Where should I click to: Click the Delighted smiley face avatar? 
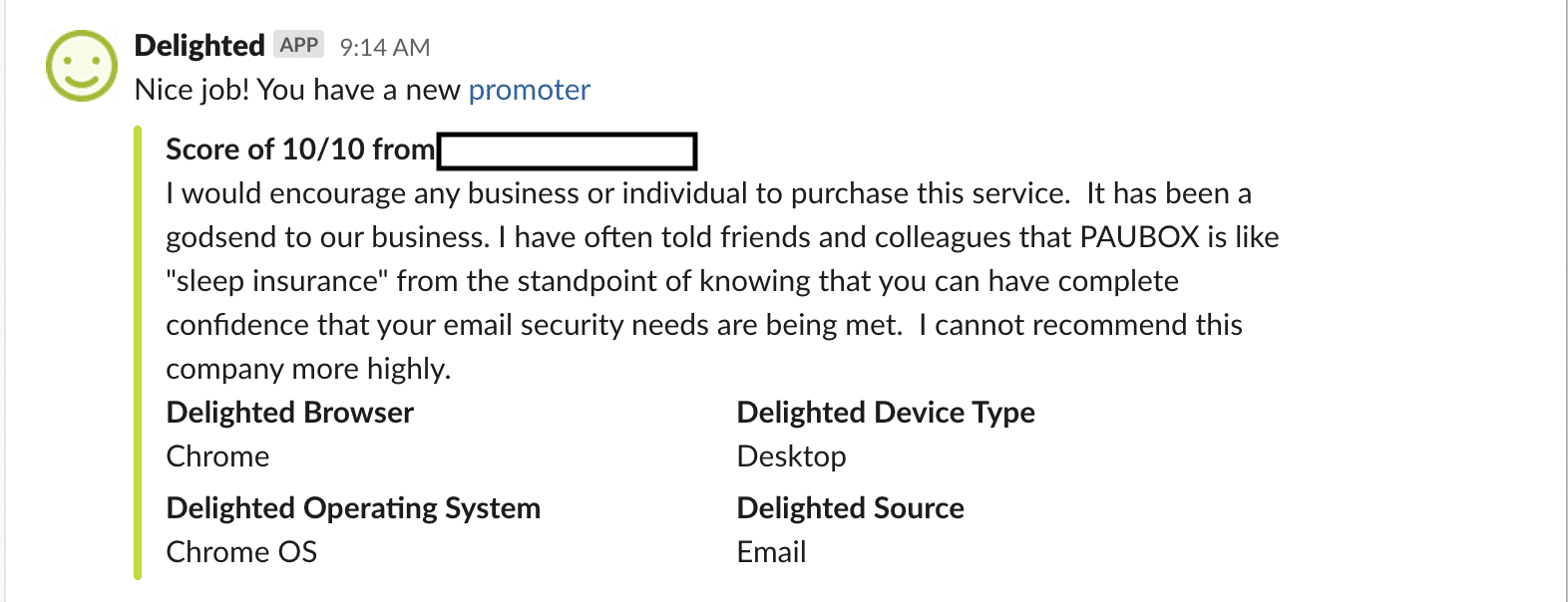(82, 66)
